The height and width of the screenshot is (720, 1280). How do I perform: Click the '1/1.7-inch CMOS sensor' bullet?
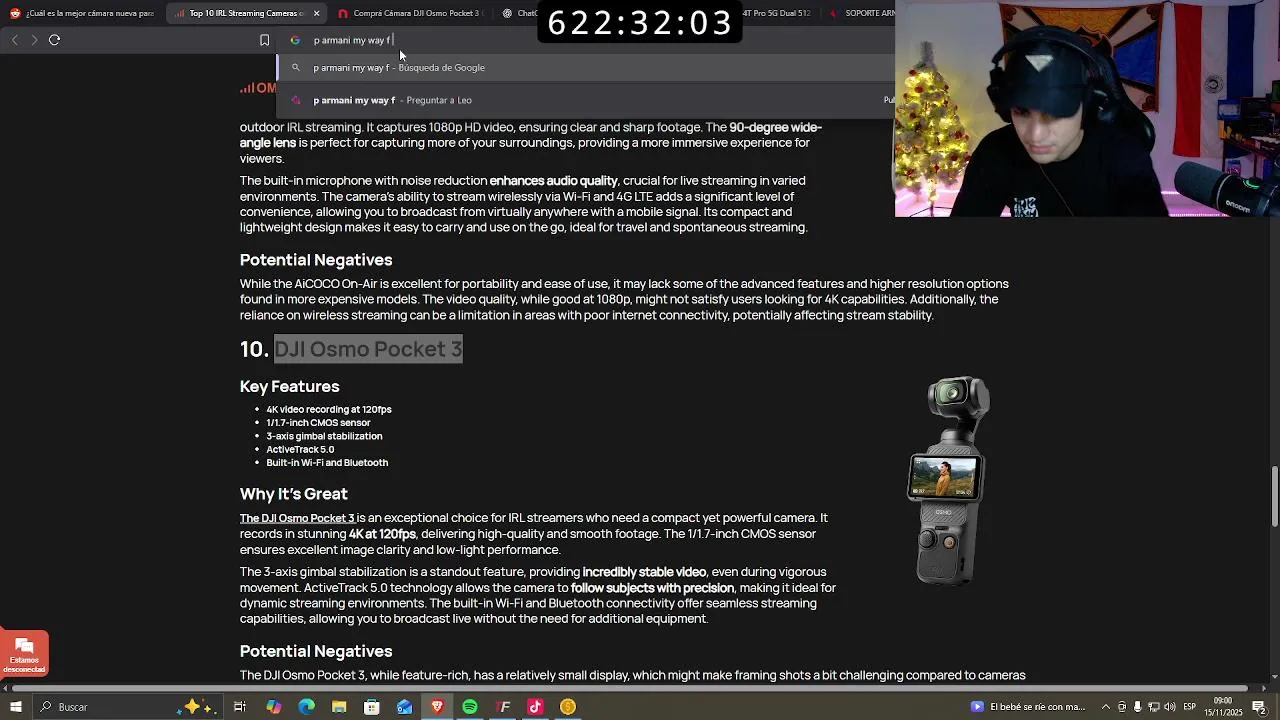pos(318,422)
